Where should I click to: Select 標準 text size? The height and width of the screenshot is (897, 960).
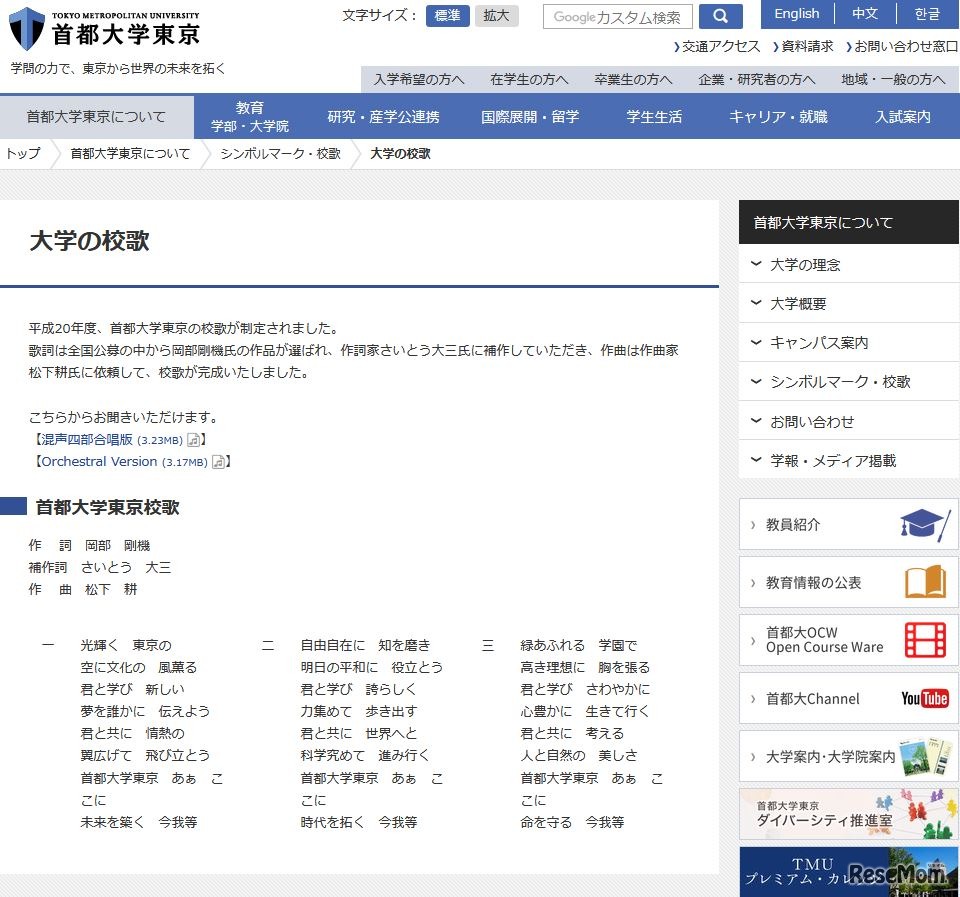pos(447,15)
